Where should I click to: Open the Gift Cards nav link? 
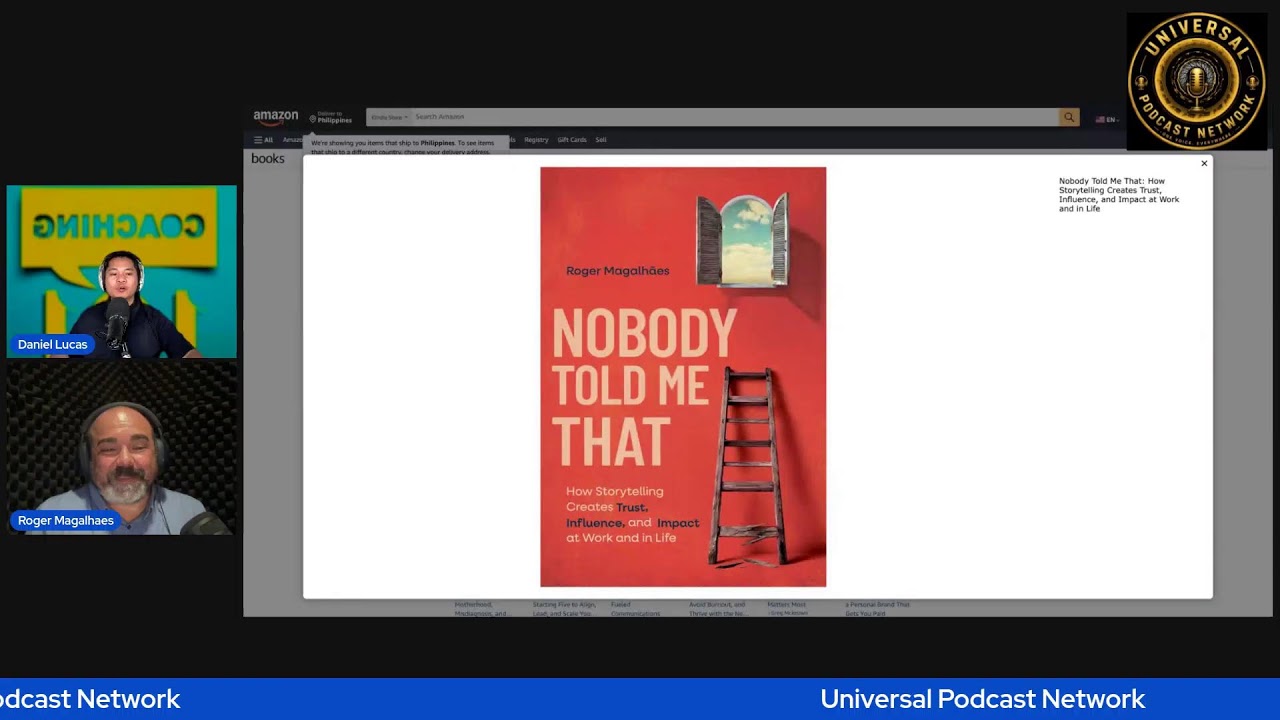pyautogui.click(x=572, y=140)
